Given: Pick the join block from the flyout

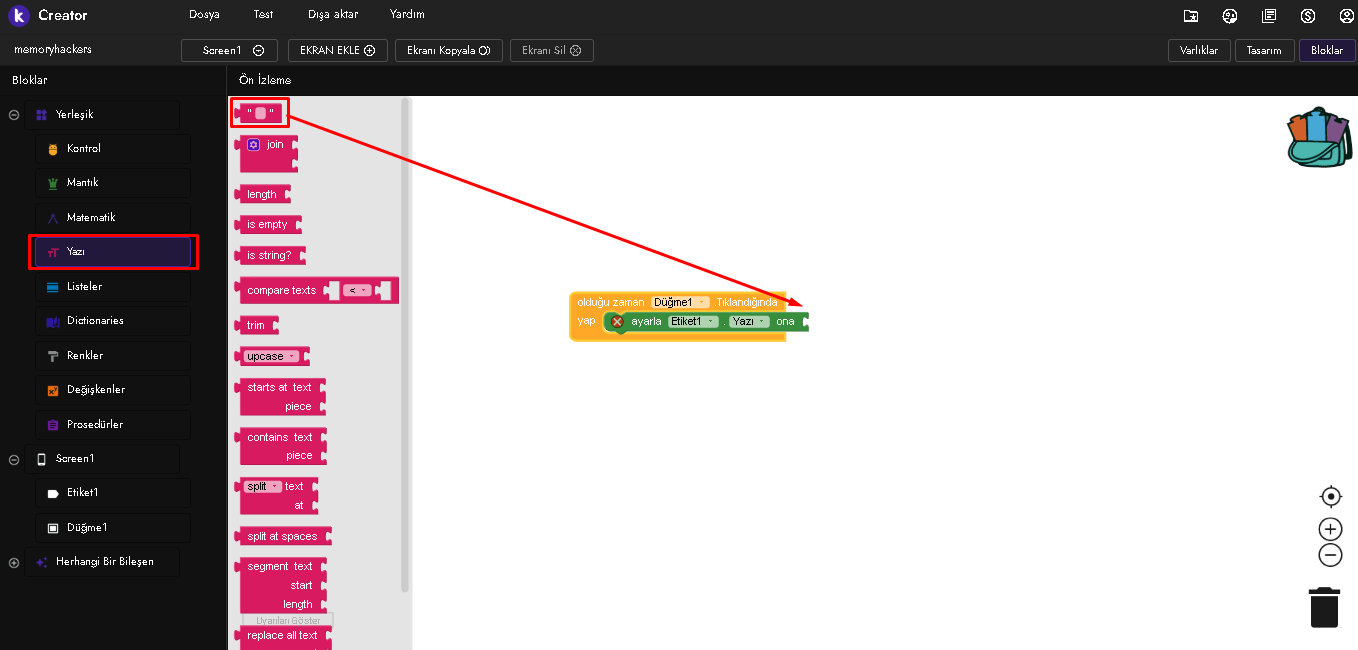Looking at the screenshot, I should pyautogui.click(x=267, y=152).
